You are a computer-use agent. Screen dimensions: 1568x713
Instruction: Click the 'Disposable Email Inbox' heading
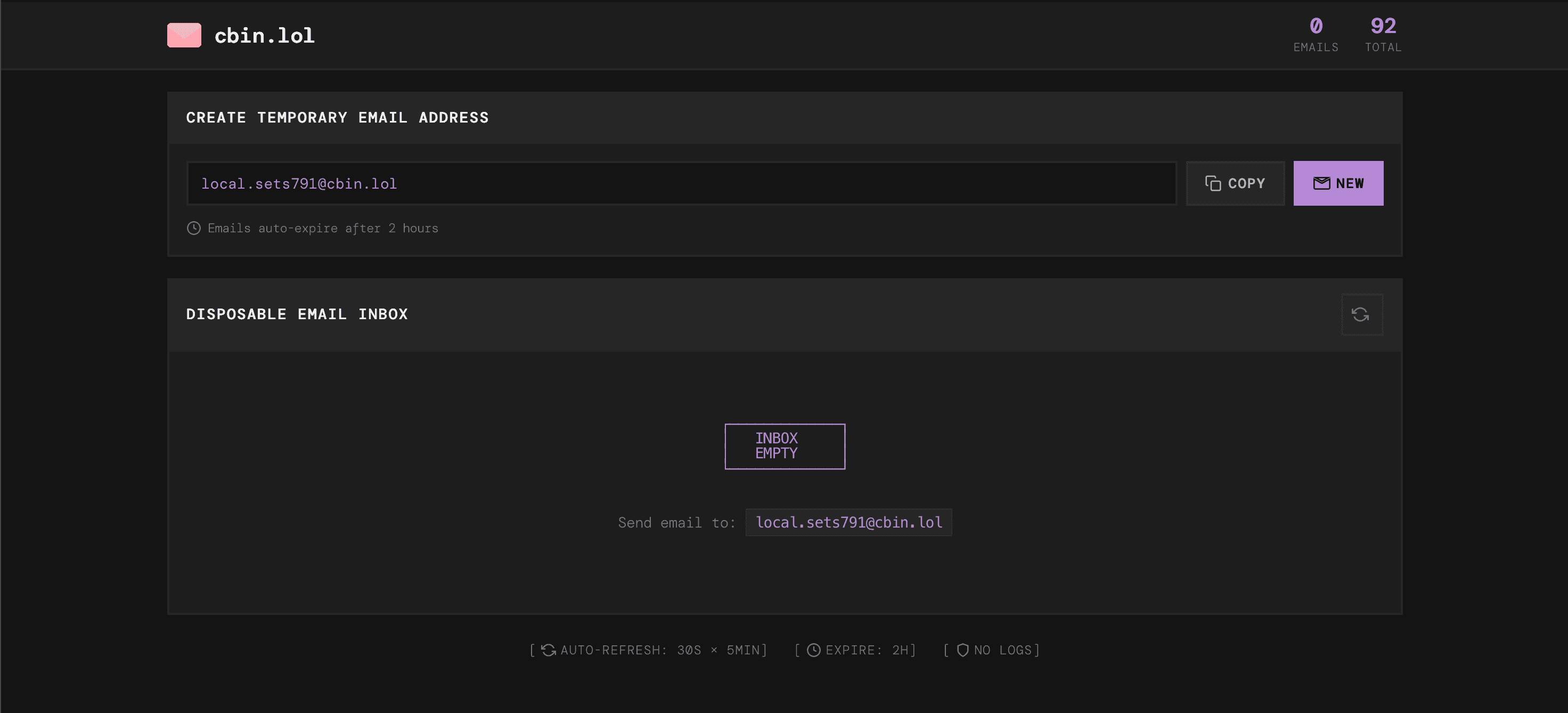tap(297, 314)
